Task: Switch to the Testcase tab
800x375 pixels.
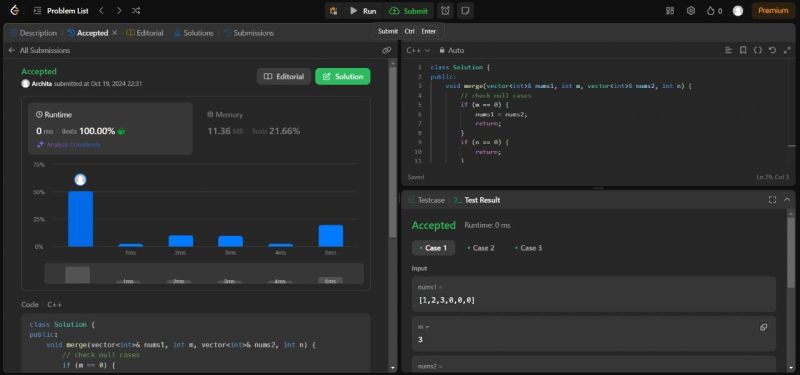Action: pyautogui.click(x=427, y=200)
